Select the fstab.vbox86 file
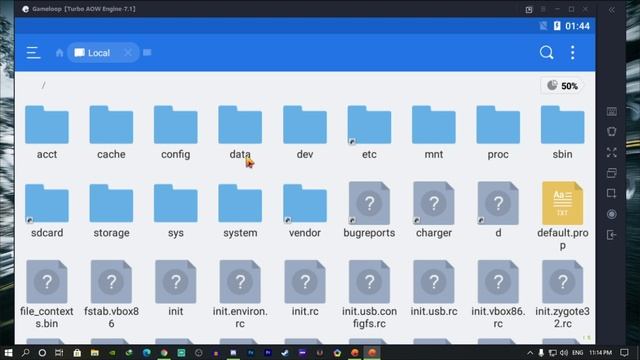The width and height of the screenshot is (640, 360). [x=111, y=295]
